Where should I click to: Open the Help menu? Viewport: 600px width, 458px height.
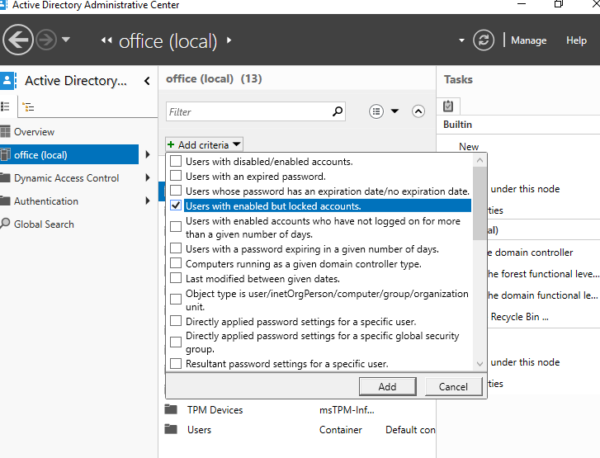point(576,41)
